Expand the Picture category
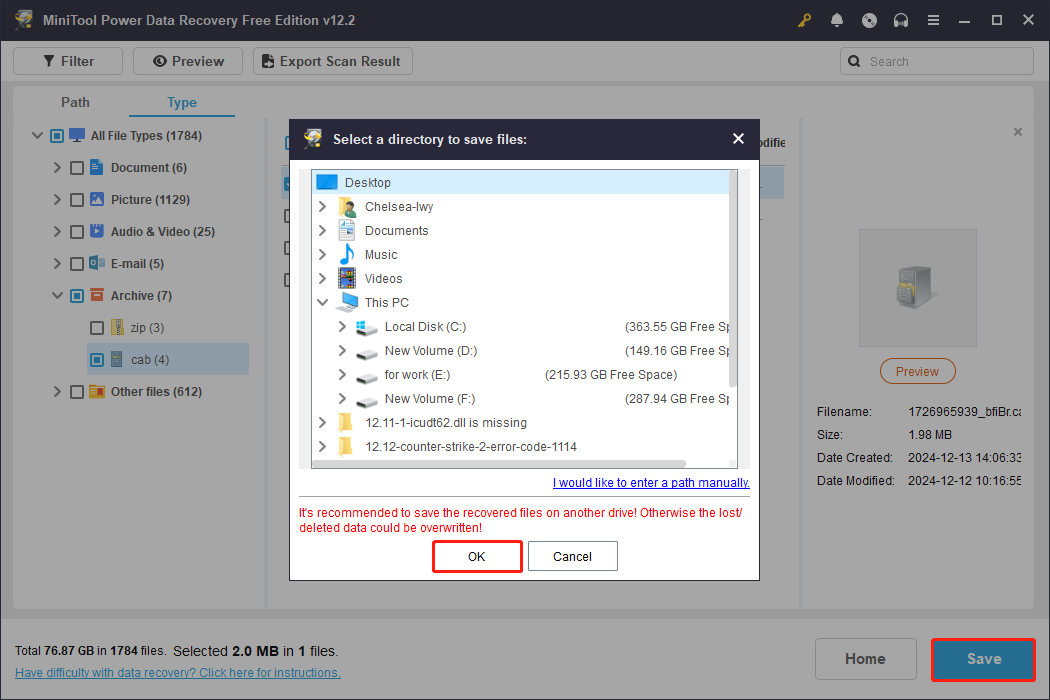 tap(57, 200)
